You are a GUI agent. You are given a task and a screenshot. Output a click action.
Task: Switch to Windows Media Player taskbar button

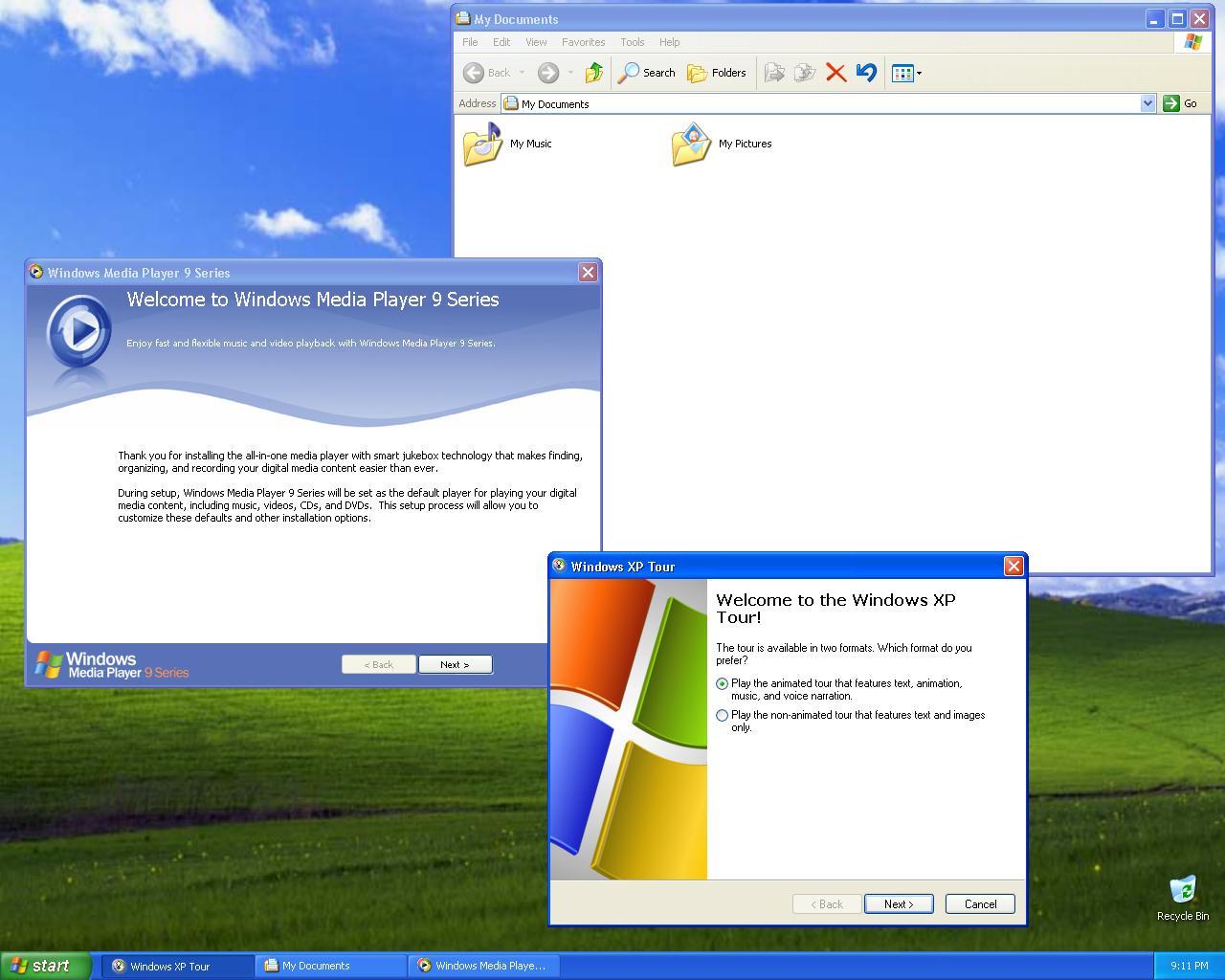coord(484,966)
